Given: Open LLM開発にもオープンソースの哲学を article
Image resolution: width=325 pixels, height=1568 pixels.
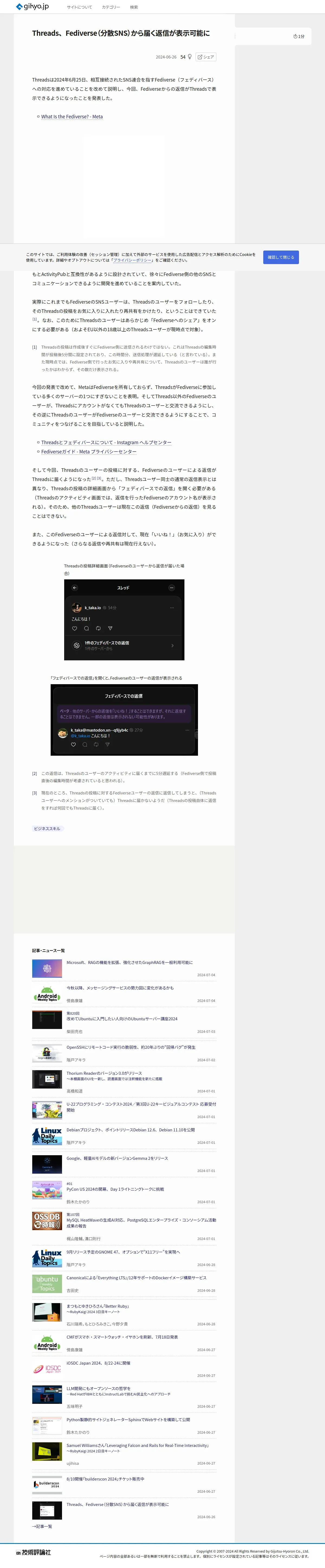Looking at the screenshot, I should point(99,1388).
